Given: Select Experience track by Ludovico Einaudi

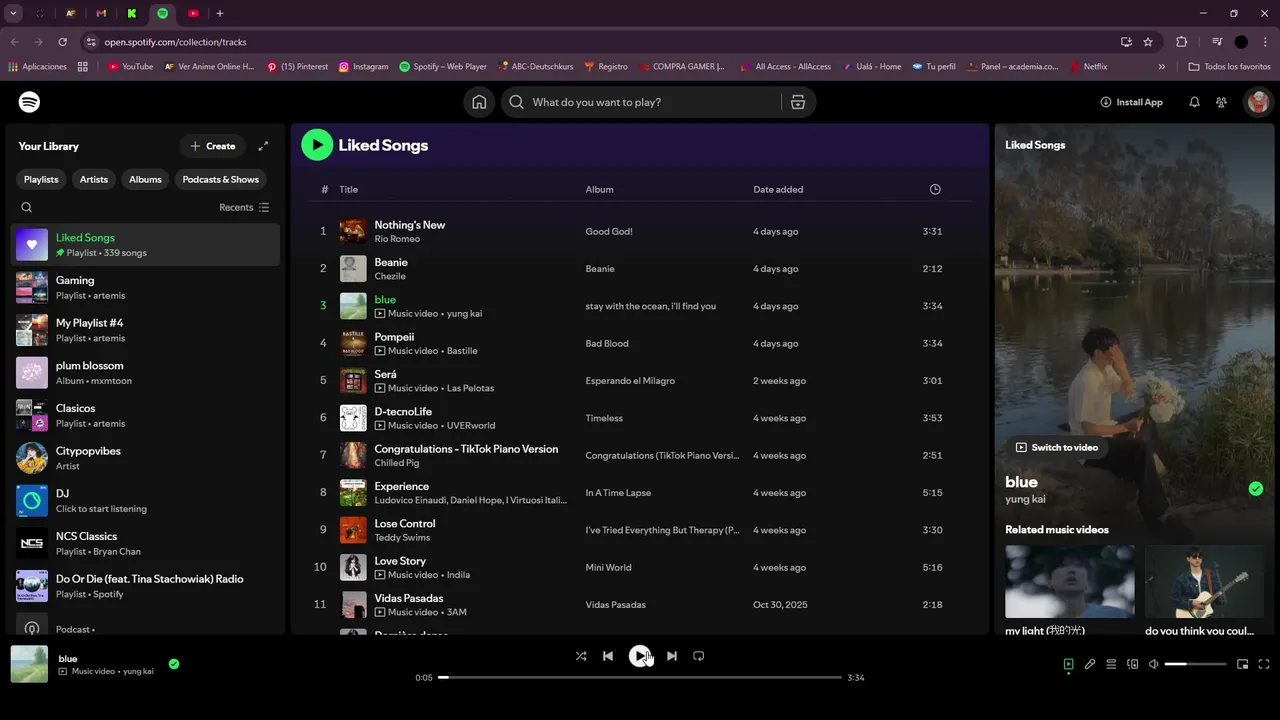Looking at the screenshot, I should pos(640,492).
